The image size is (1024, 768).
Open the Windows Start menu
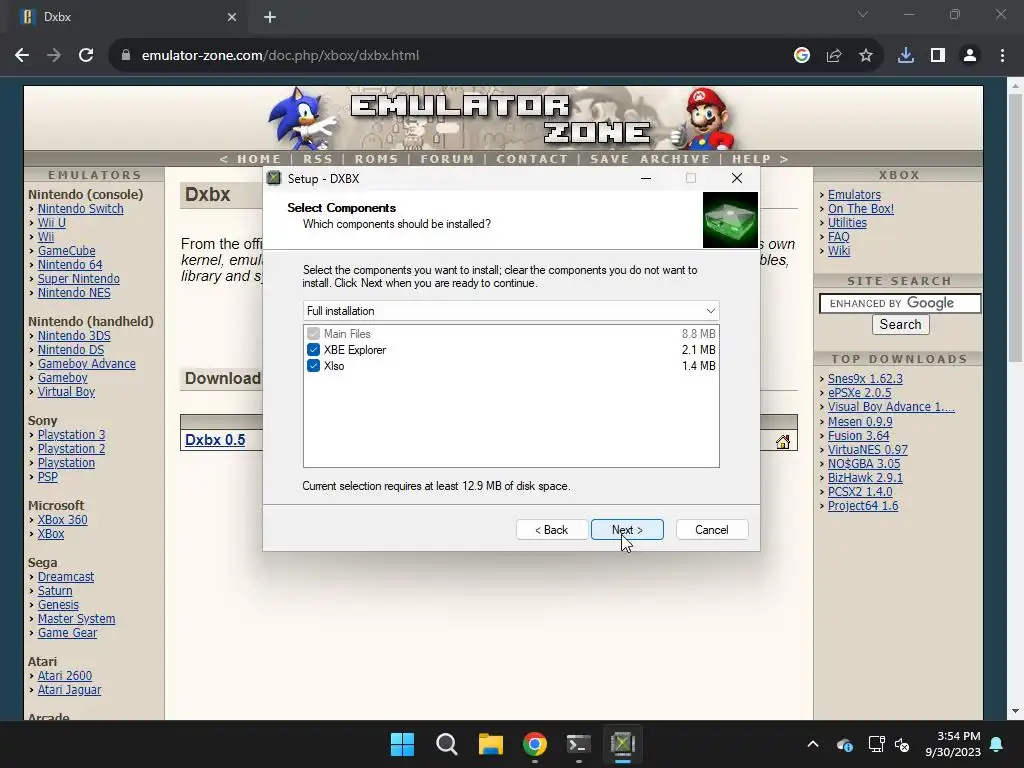[402, 744]
